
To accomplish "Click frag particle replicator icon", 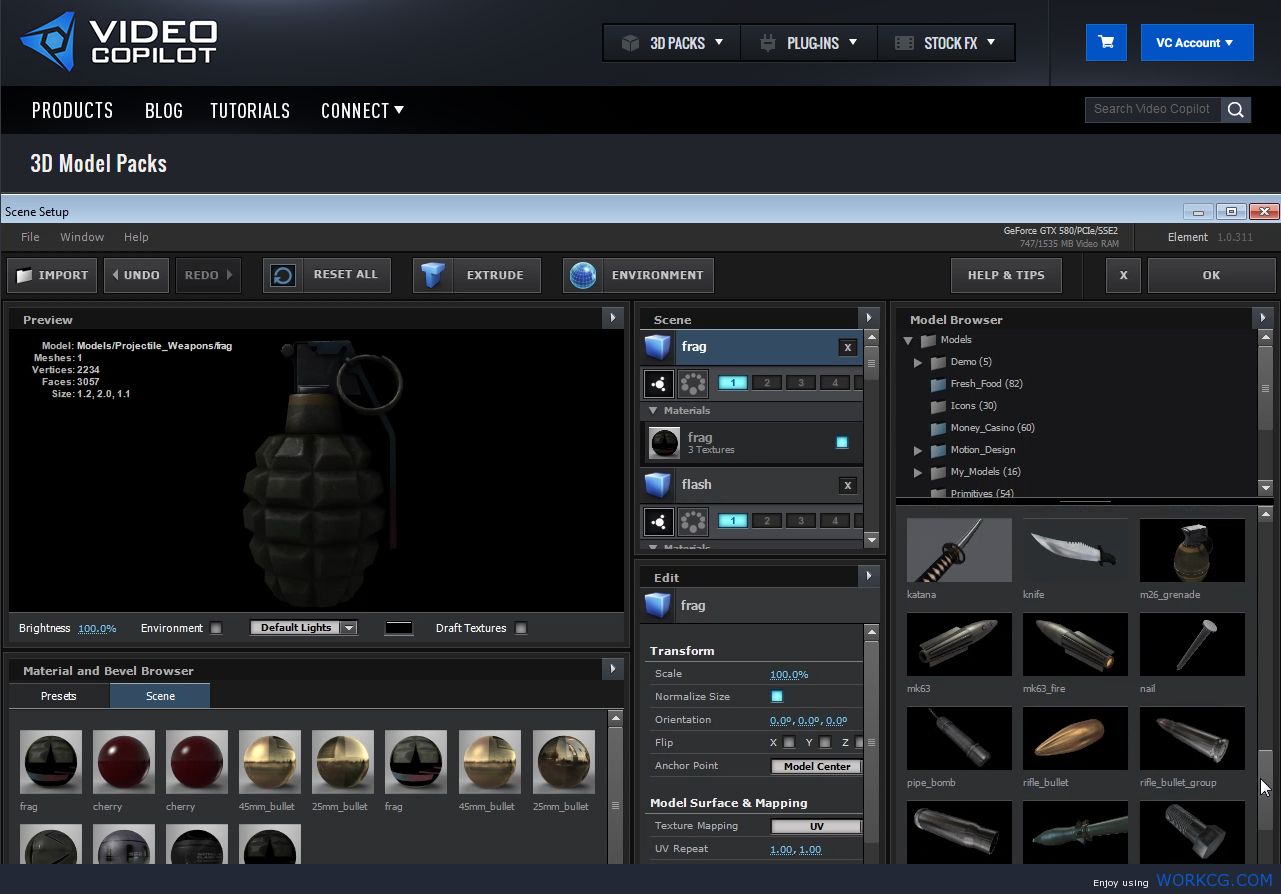I will (x=659, y=383).
